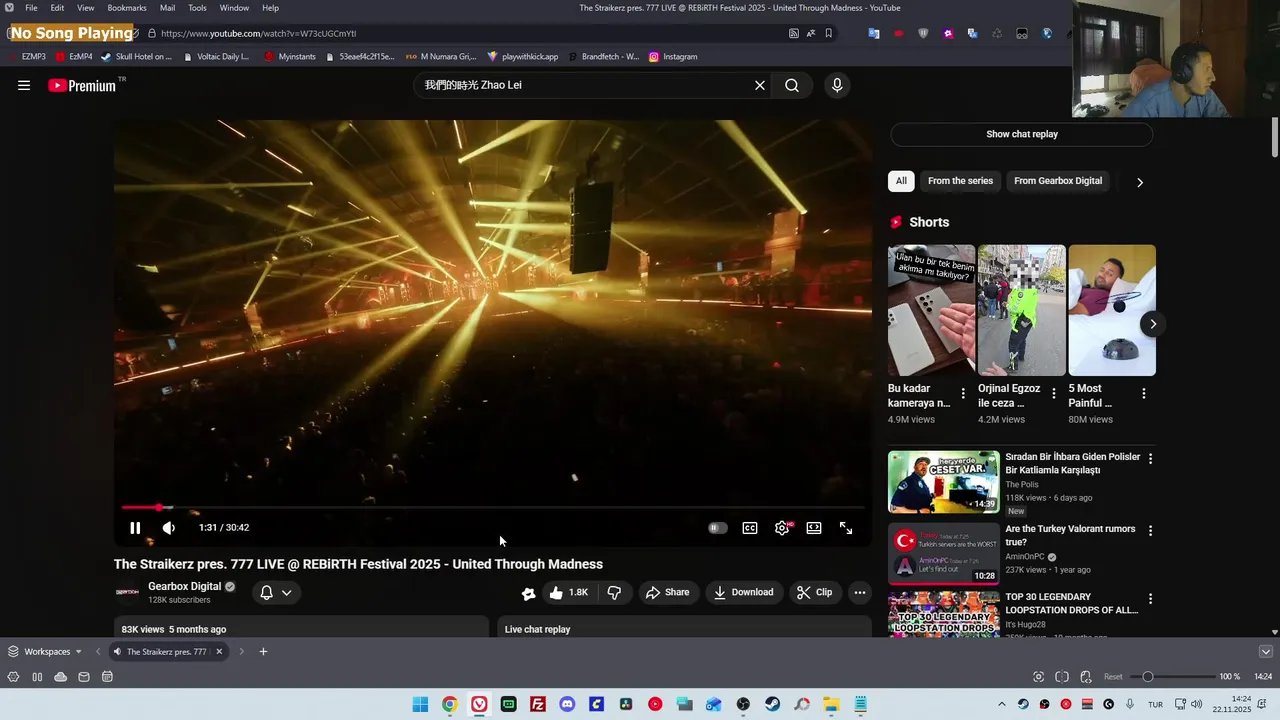Image resolution: width=1280 pixels, height=720 pixels.
Task: Select the From Gearbox Digital chip
Action: (x=1058, y=181)
